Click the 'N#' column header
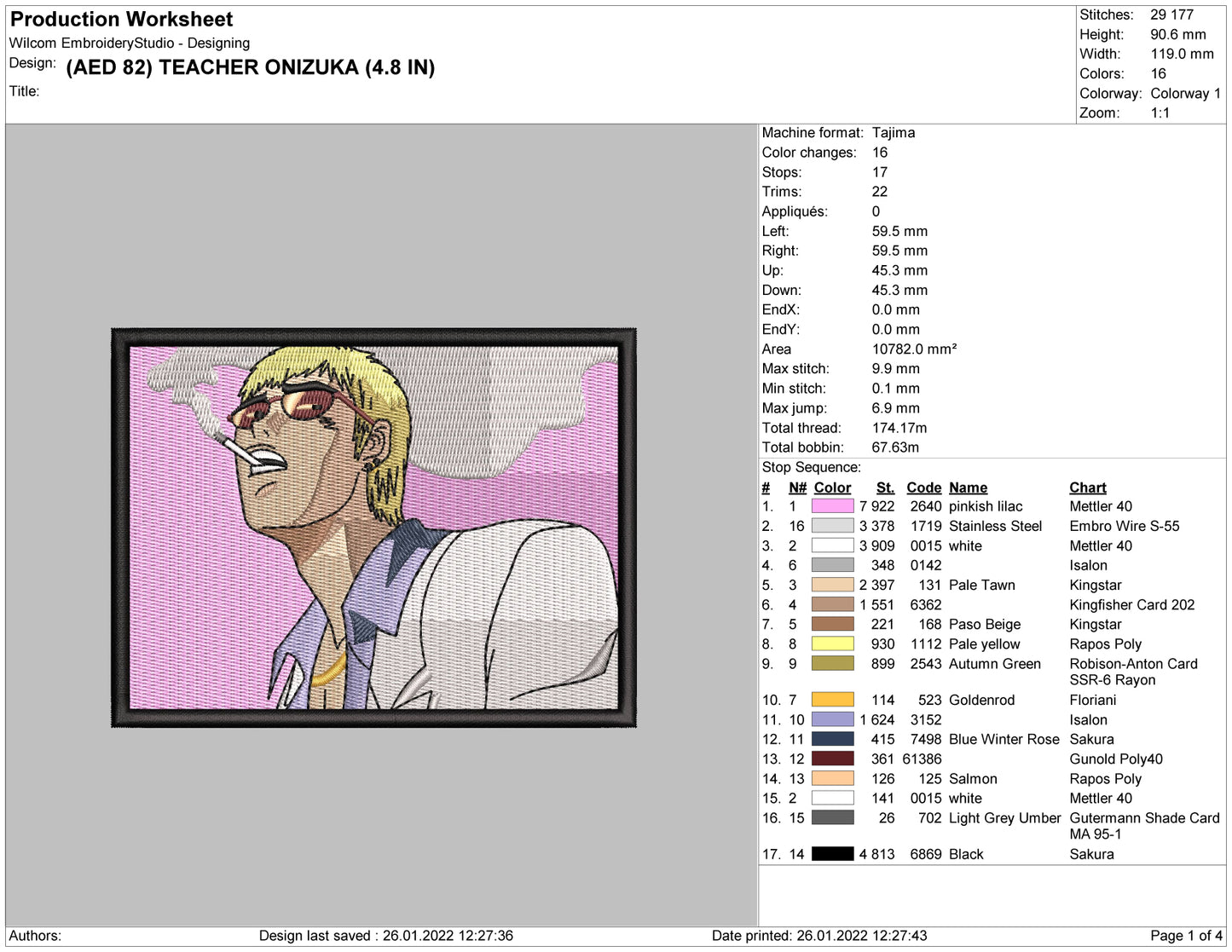1232x952 pixels. click(x=797, y=488)
